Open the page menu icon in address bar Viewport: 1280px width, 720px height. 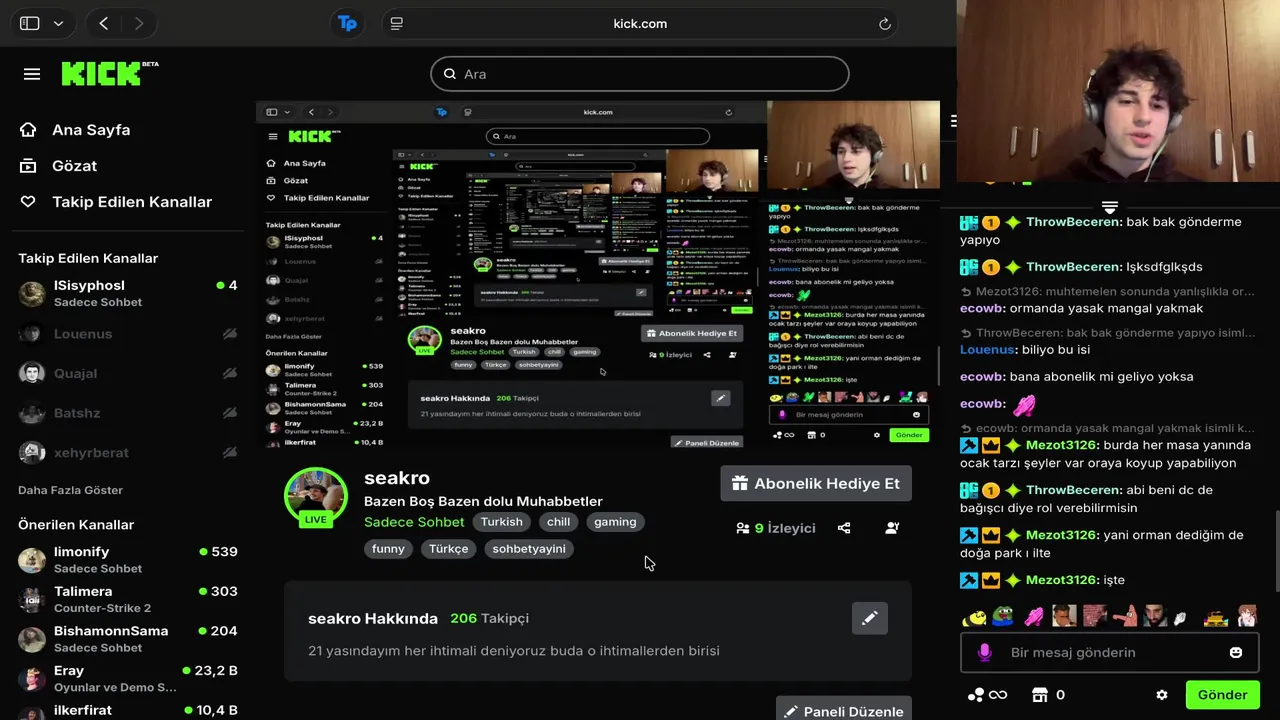[x=397, y=23]
